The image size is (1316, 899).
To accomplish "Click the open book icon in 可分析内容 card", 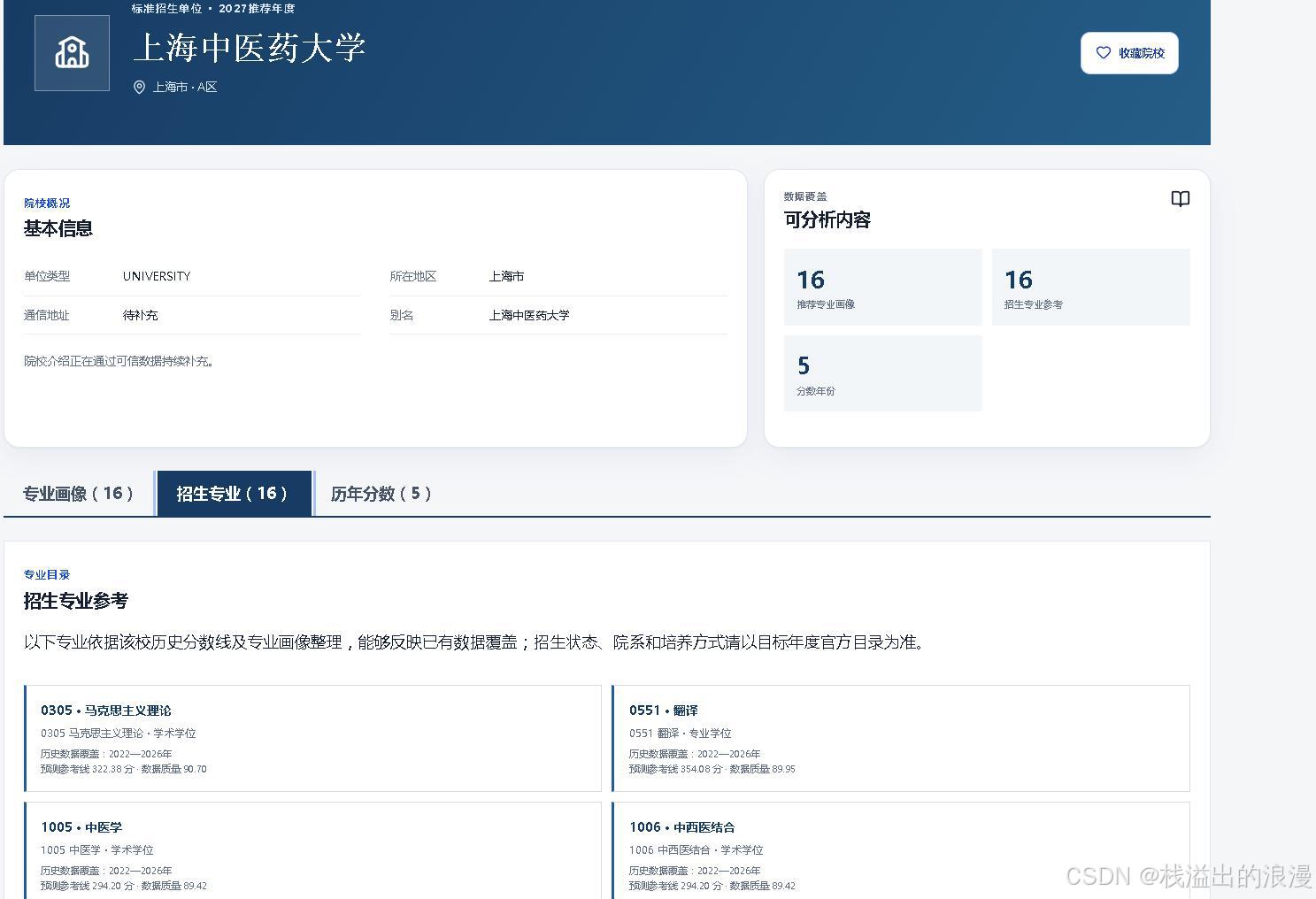I will (1180, 199).
